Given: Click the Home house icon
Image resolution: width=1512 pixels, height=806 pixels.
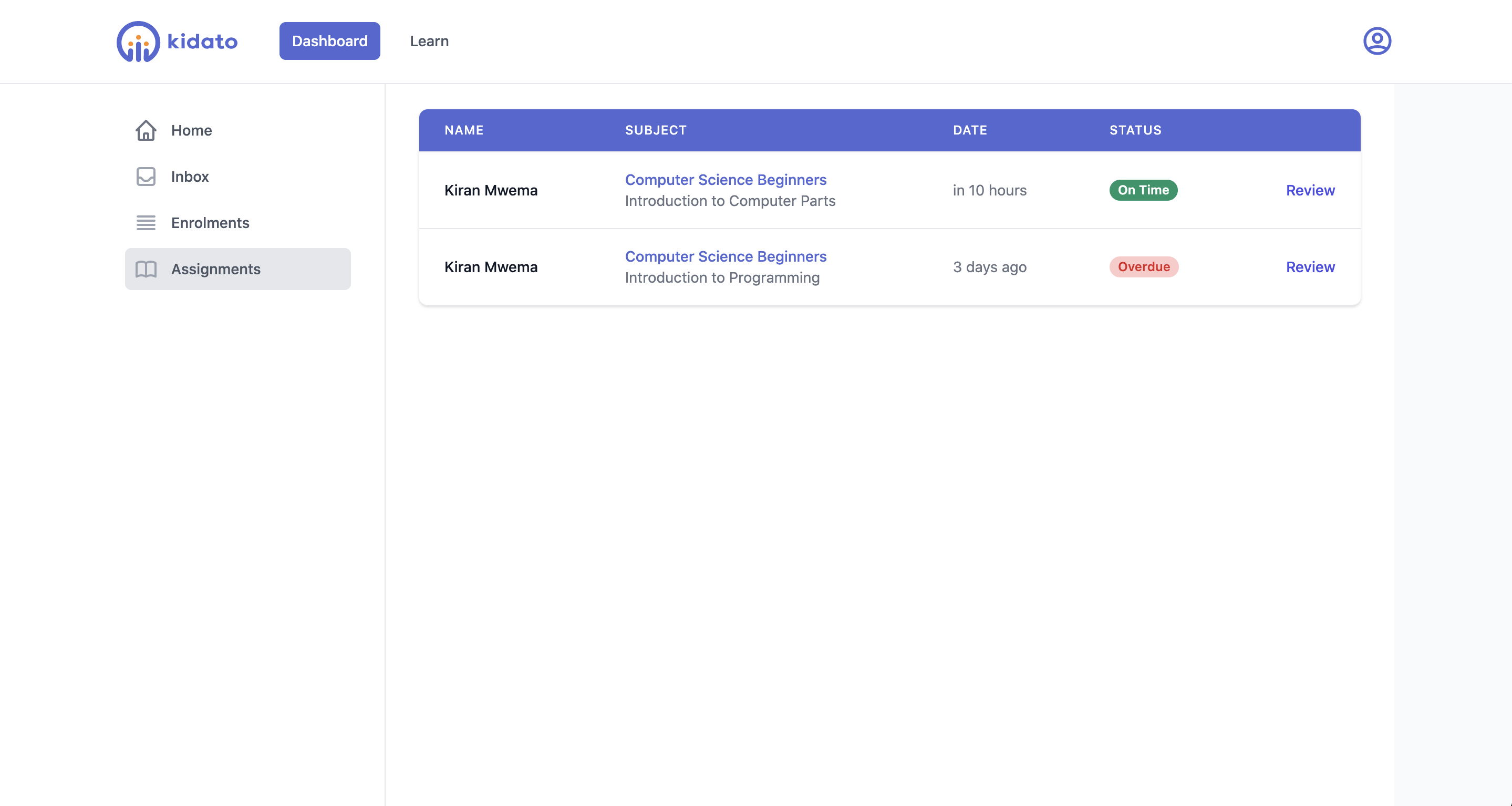Looking at the screenshot, I should tap(146, 130).
